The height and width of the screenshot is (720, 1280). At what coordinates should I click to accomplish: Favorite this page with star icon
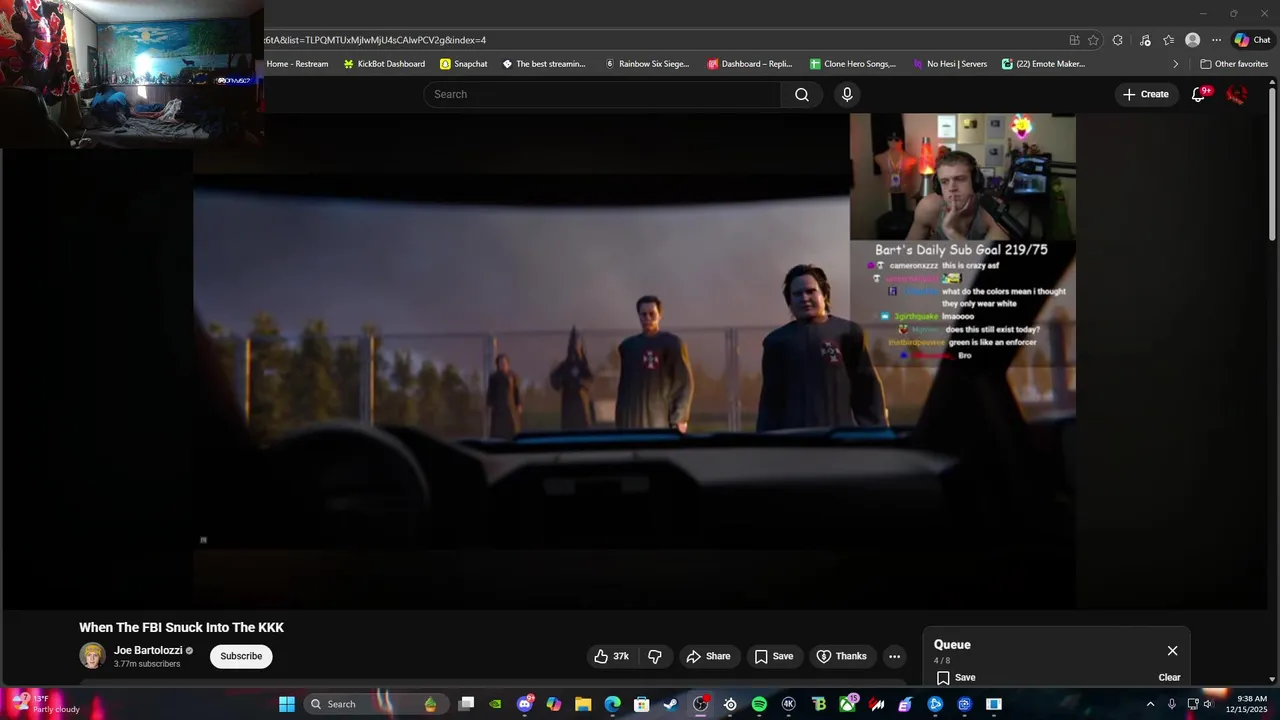(x=1093, y=40)
